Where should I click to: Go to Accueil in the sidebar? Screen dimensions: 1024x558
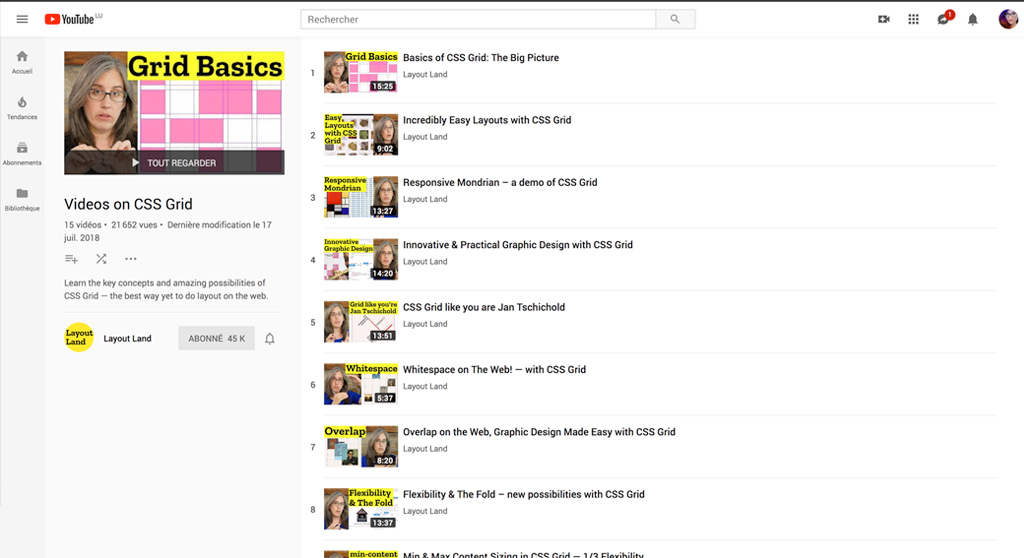tap(22, 62)
